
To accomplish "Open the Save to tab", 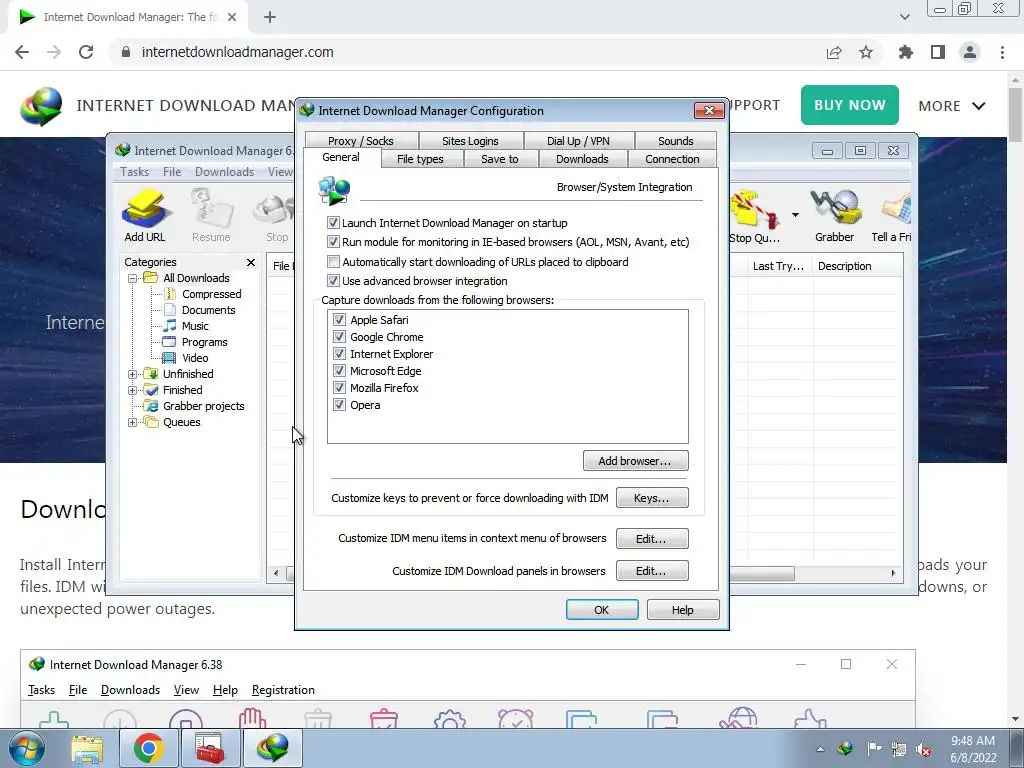I will coord(500,159).
